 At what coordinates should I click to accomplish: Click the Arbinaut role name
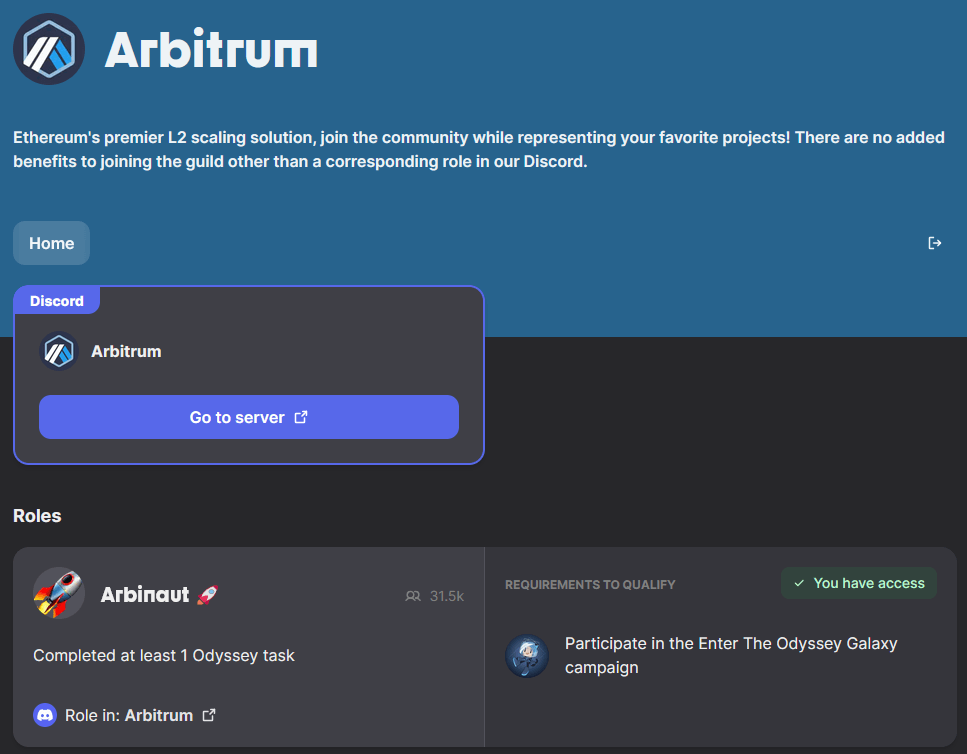coord(145,594)
